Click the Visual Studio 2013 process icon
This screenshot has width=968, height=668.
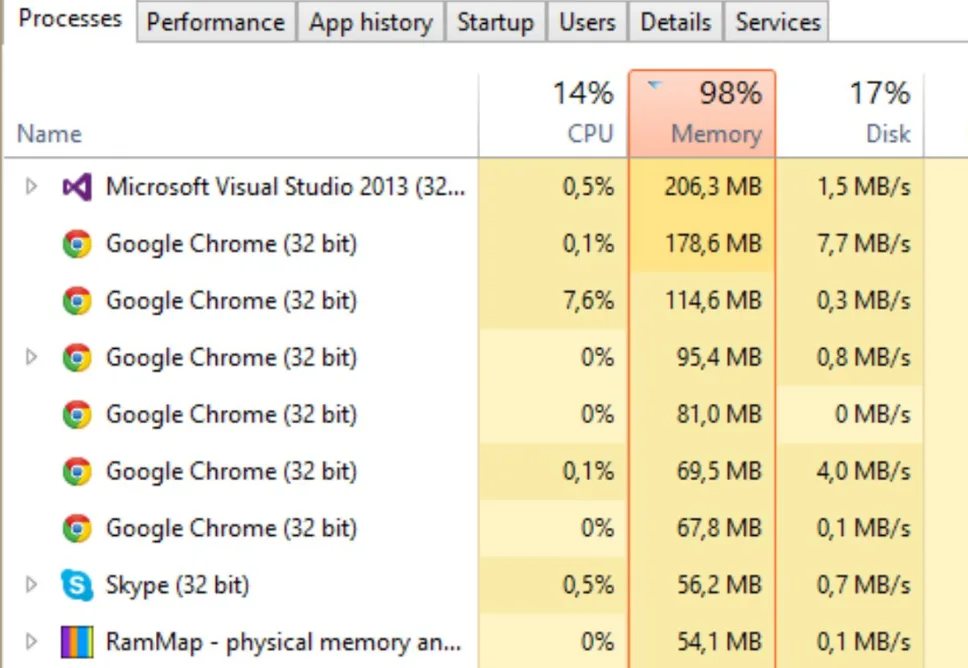click(77, 187)
